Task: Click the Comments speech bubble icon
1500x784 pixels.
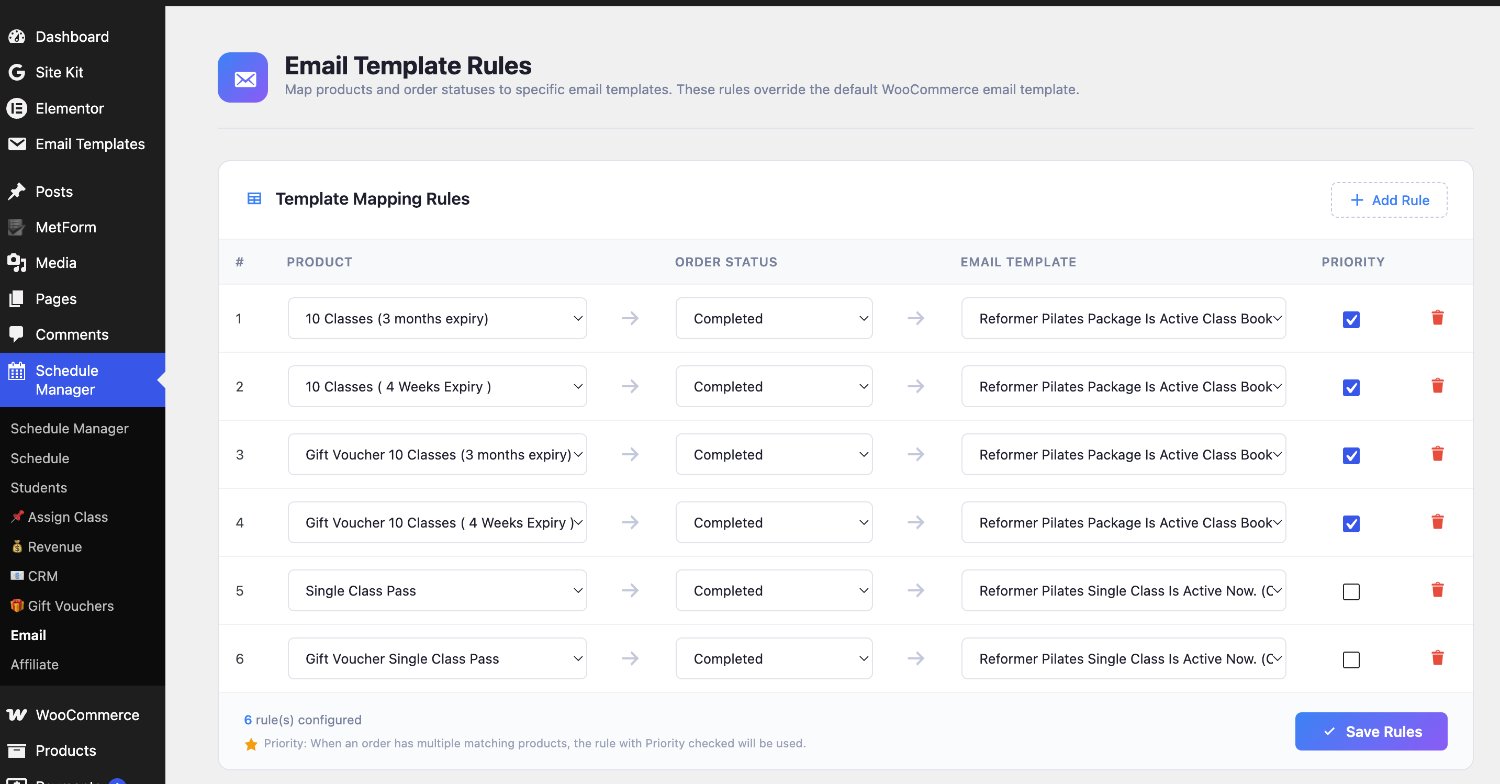Action: (16, 335)
